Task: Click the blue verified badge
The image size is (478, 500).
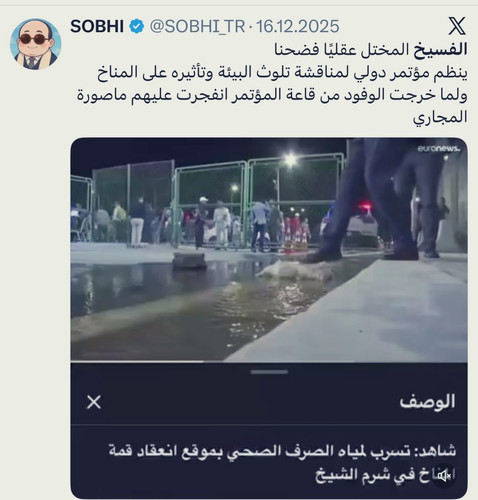Action: (137, 26)
